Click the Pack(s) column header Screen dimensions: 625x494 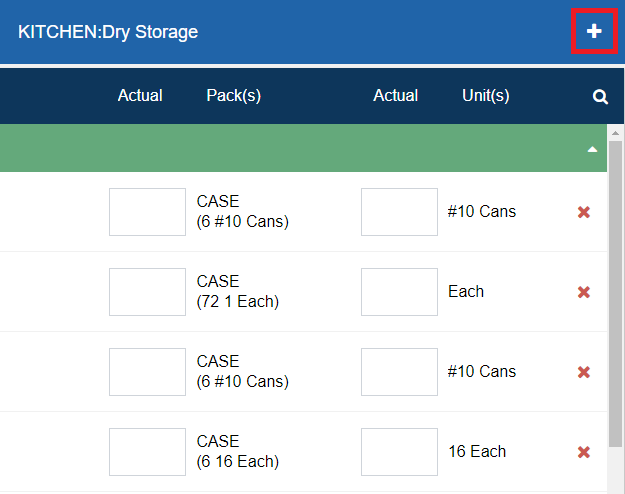(233, 96)
